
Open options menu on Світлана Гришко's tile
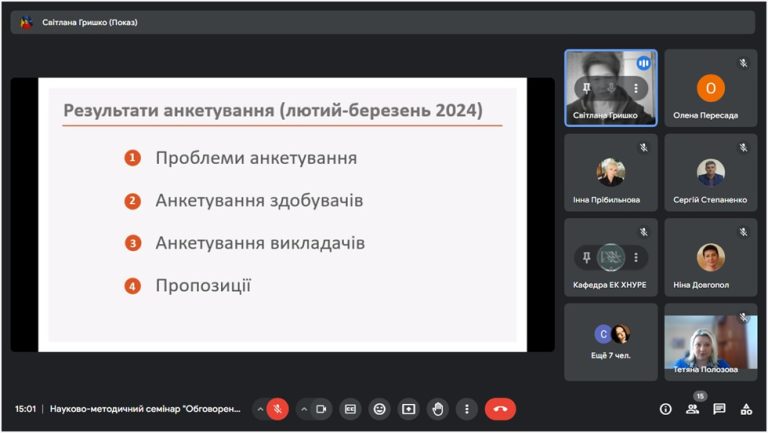[x=636, y=88]
